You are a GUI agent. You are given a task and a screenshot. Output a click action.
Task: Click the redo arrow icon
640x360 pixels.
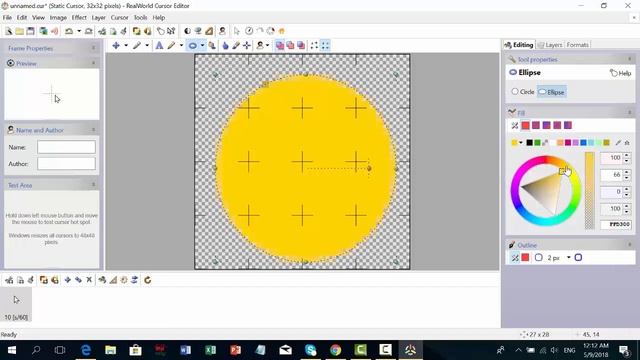[x=89, y=31]
